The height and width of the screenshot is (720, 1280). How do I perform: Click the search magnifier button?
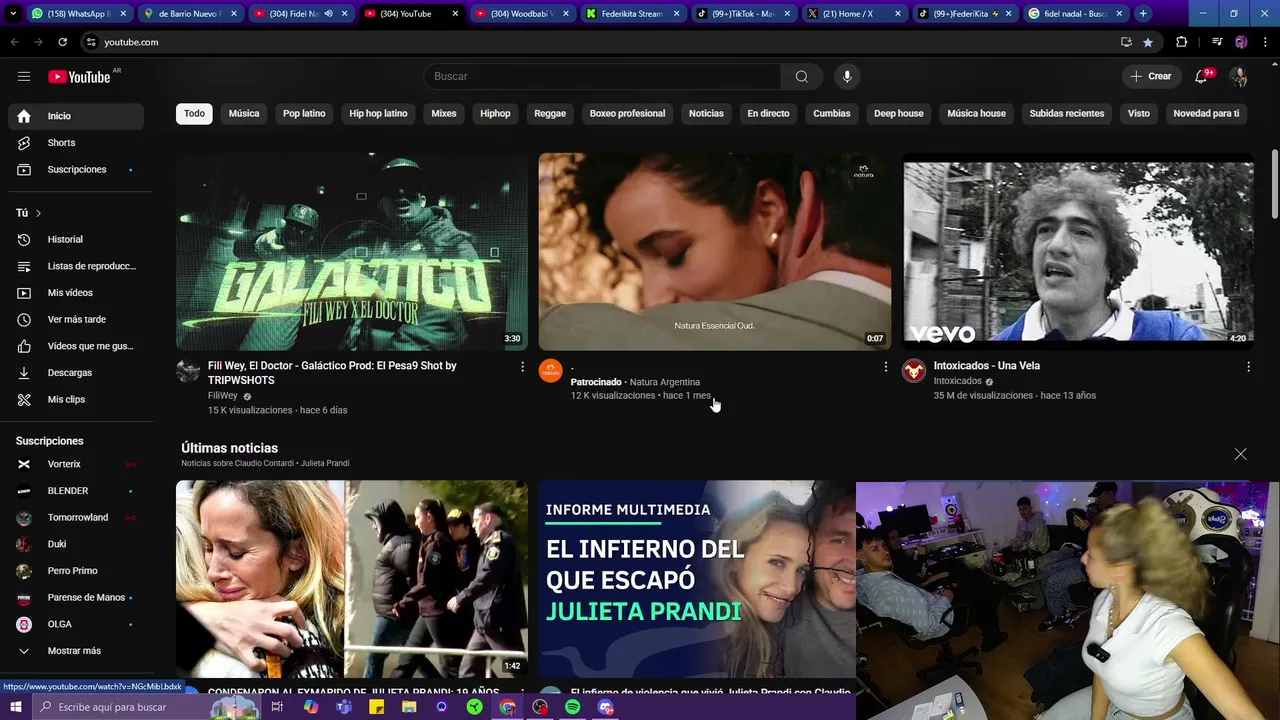tap(802, 76)
